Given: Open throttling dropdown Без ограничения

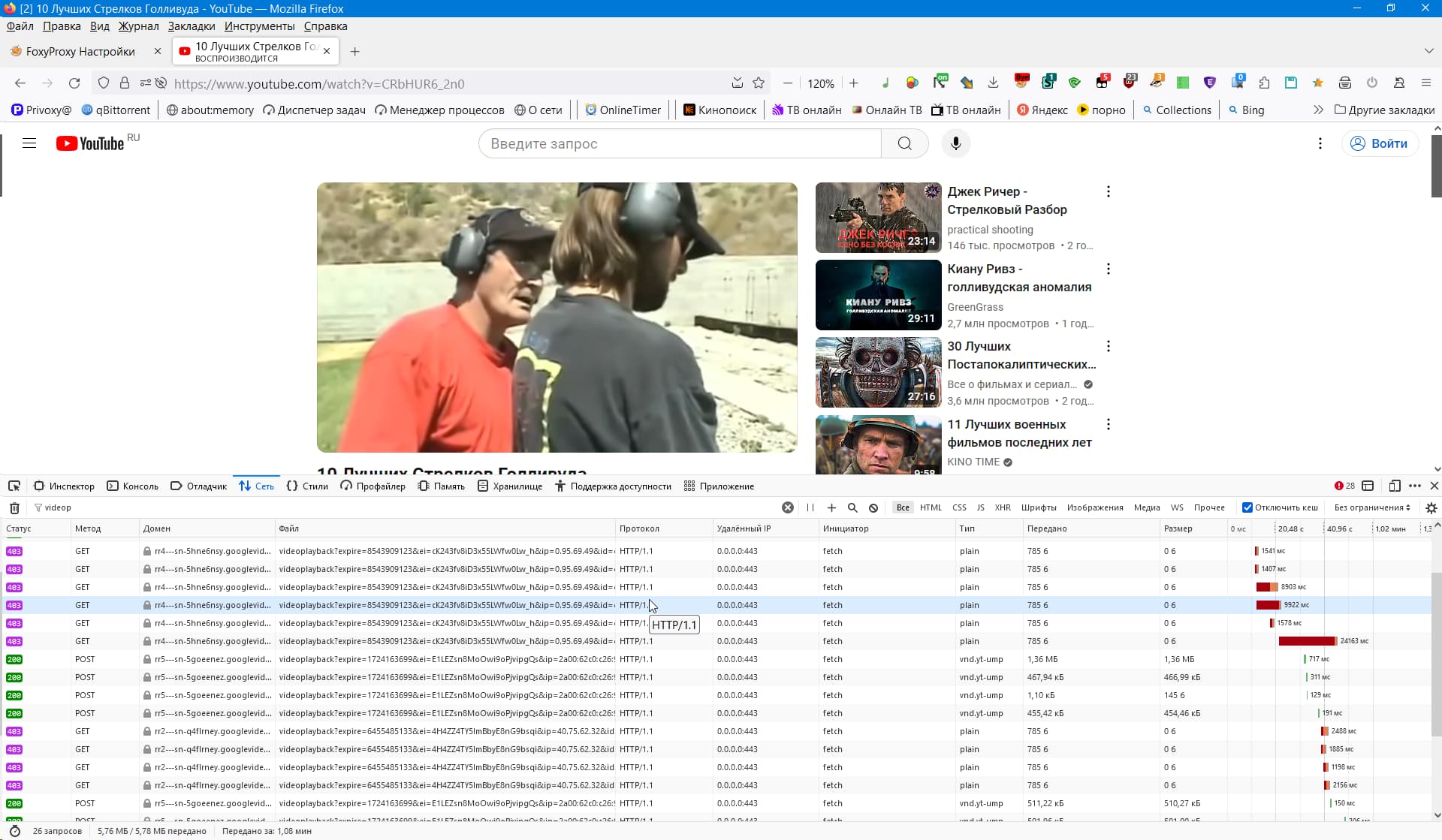Looking at the screenshot, I should tap(1372, 507).
